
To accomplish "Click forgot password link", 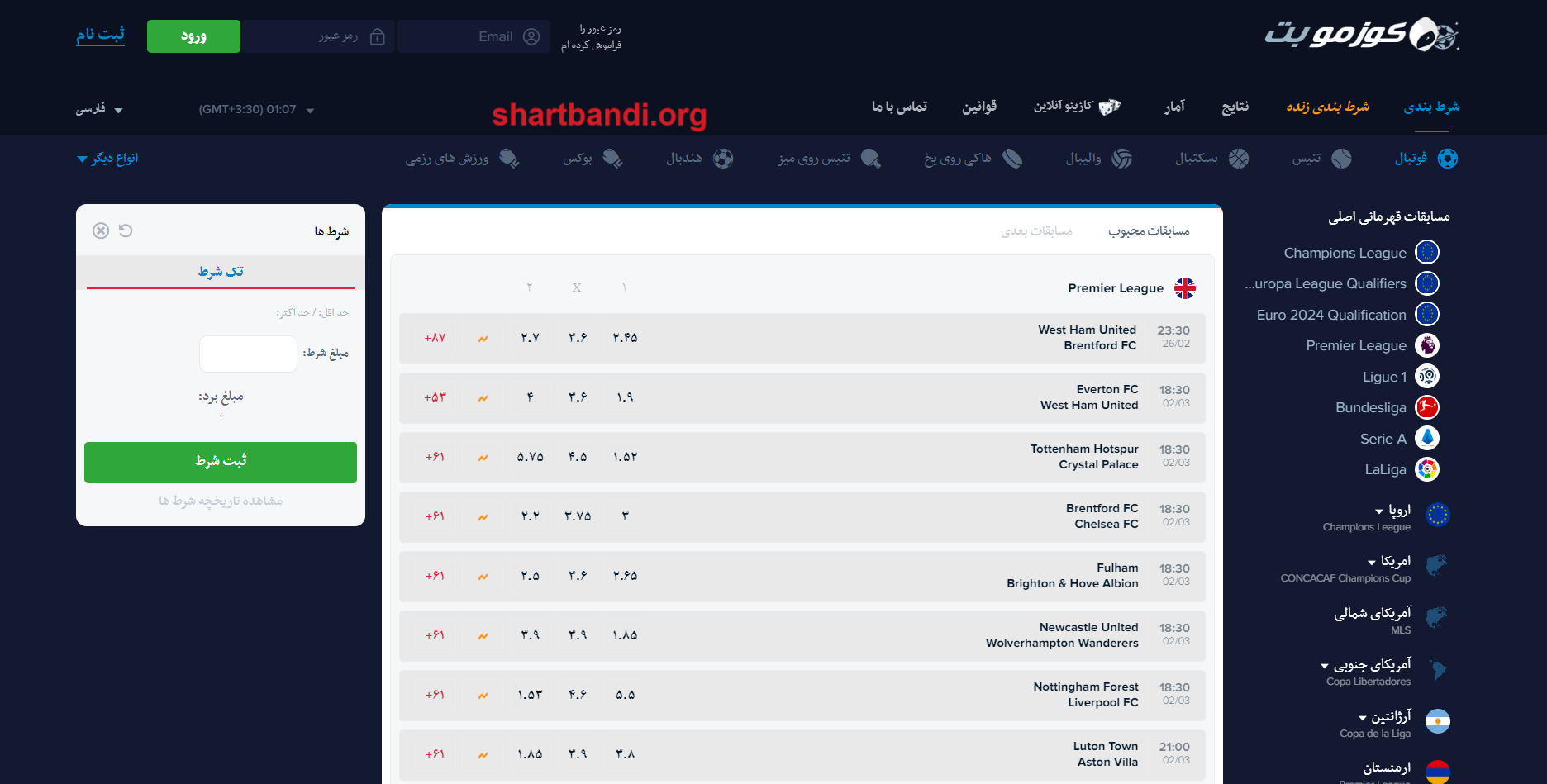I will [591, 36].
